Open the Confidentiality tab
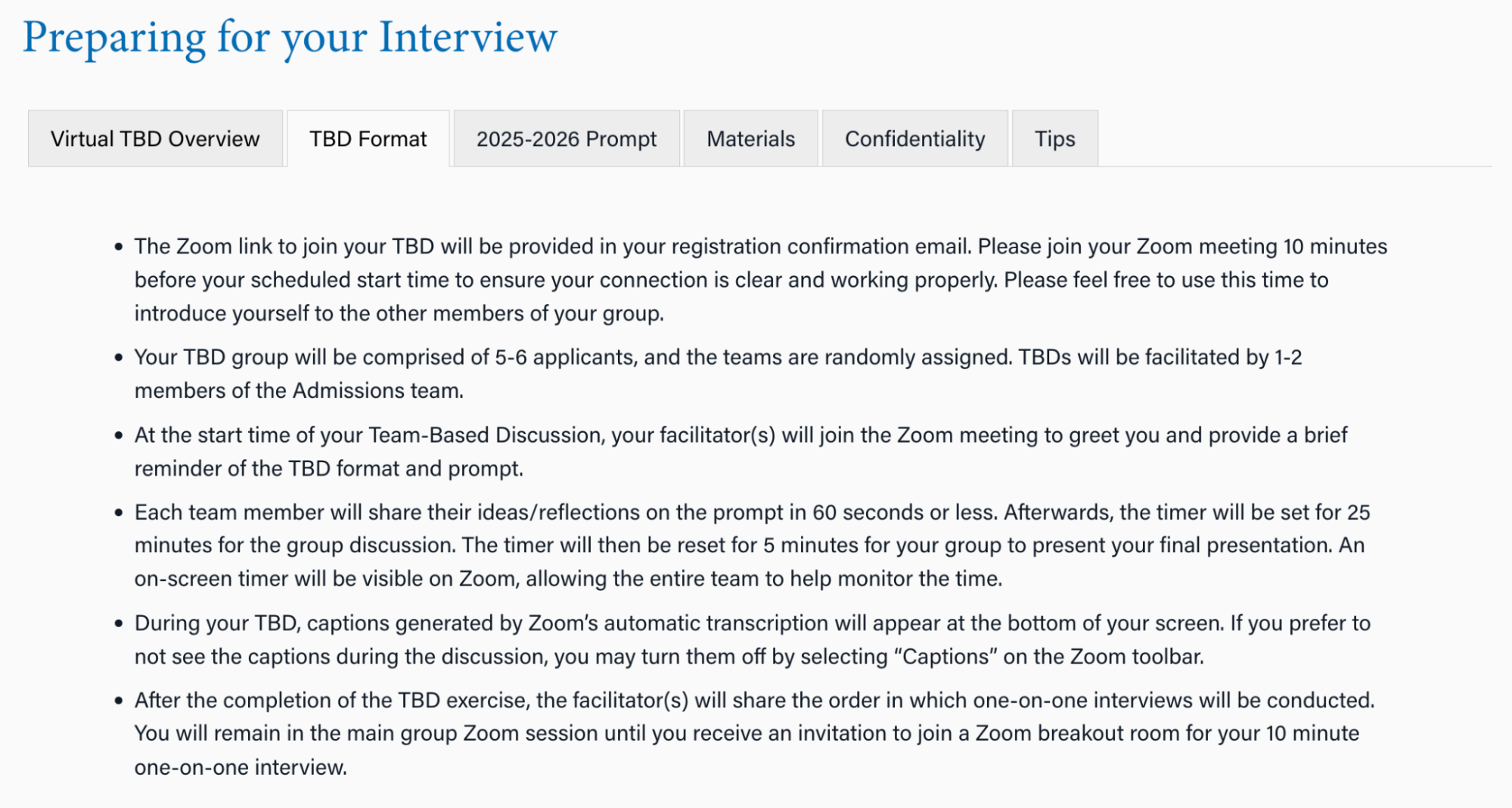The width and height of the screenshot is (1512, 808). coord(914,138)
